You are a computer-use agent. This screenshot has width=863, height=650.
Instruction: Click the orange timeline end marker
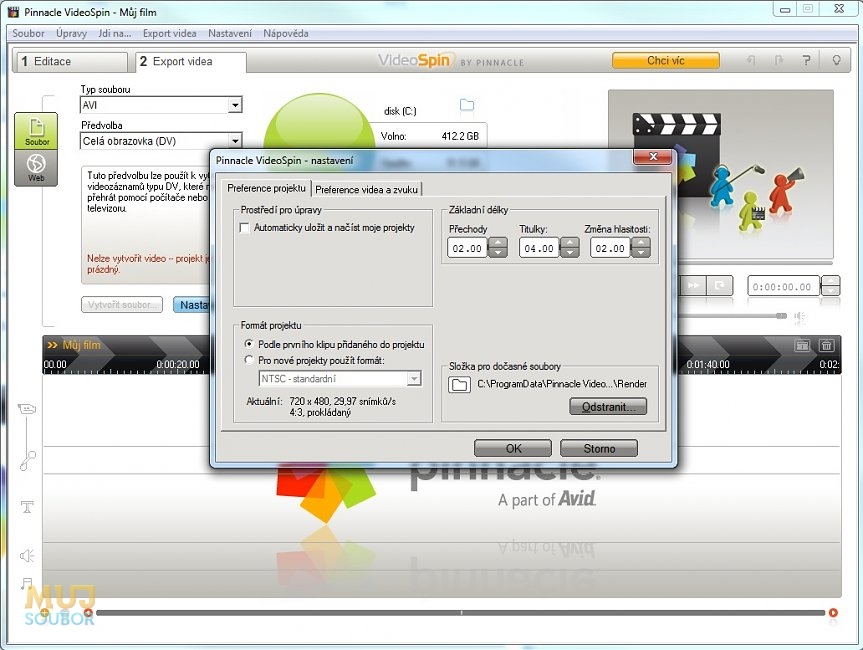(833, 613)
